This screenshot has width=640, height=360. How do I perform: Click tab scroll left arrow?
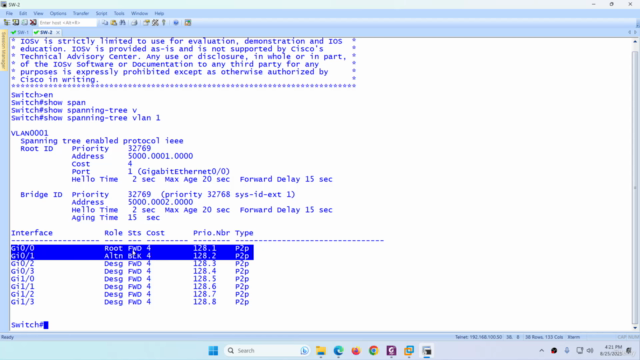pyautogui.click(x=629, y=32)
